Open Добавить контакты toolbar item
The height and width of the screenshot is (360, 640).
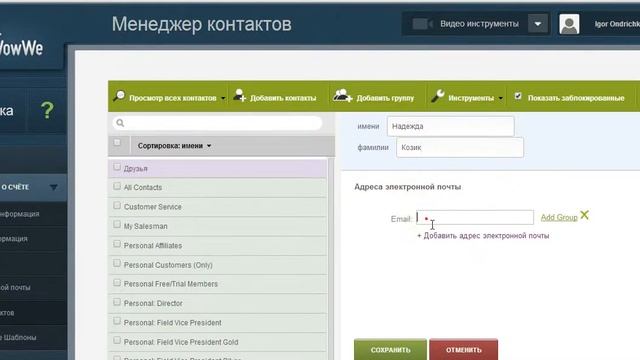click(x=276, y=97)
